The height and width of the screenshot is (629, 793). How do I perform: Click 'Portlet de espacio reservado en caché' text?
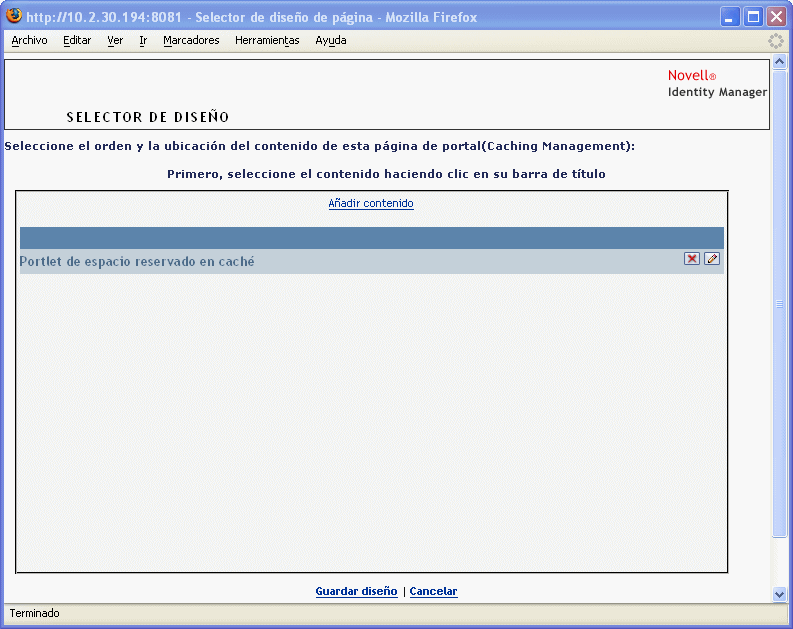137,261
